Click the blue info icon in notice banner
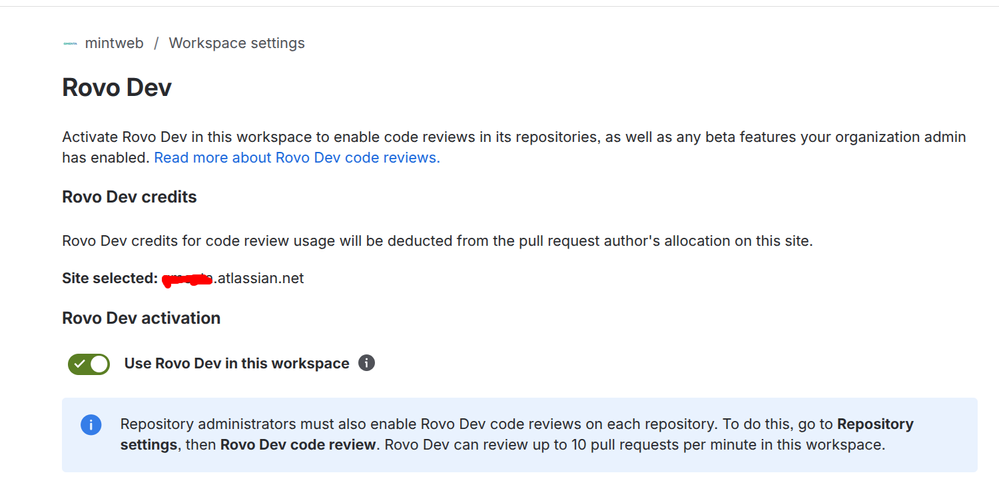Screen dimensions: 999x493 pyautogui.click(x=91, y=425)
